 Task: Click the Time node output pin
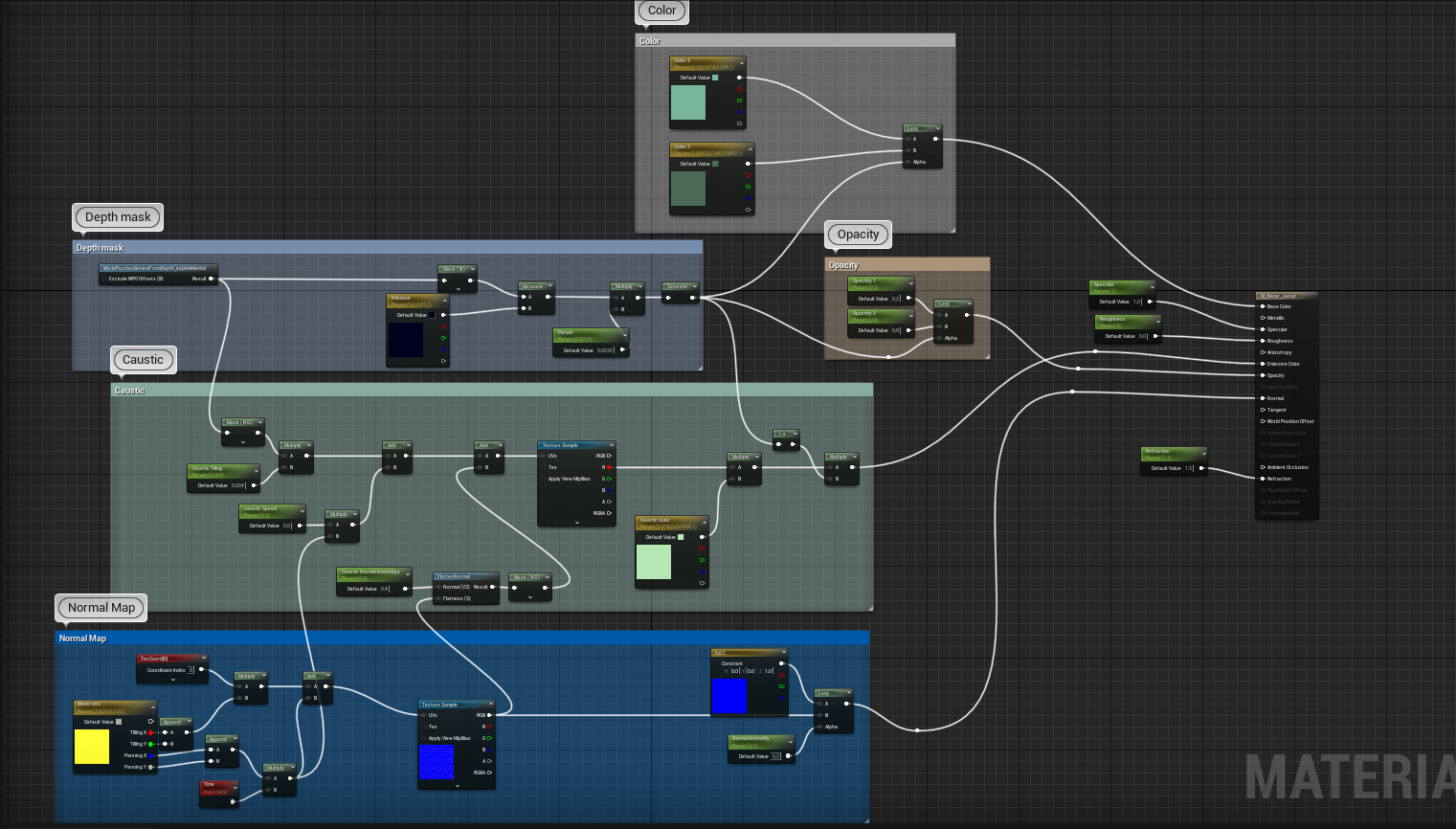click(233, 801)
